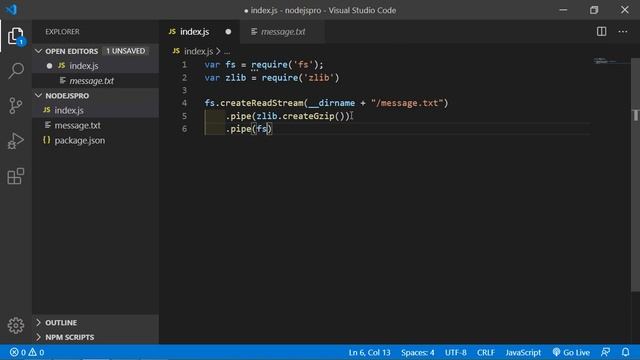Open the Explorer view in activity bar
Viewport: 640px width, 360px height.
tap(16, 36)
